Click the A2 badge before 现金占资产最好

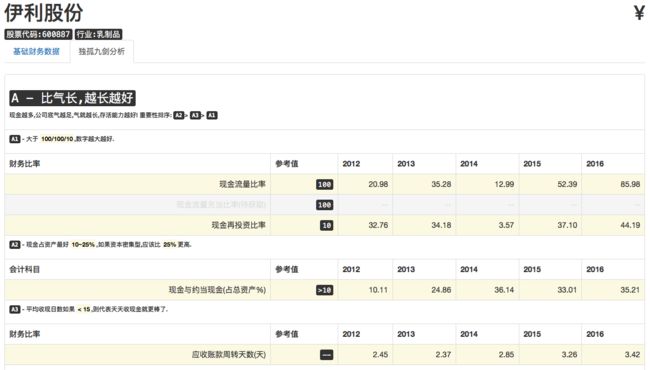point(15,244)
